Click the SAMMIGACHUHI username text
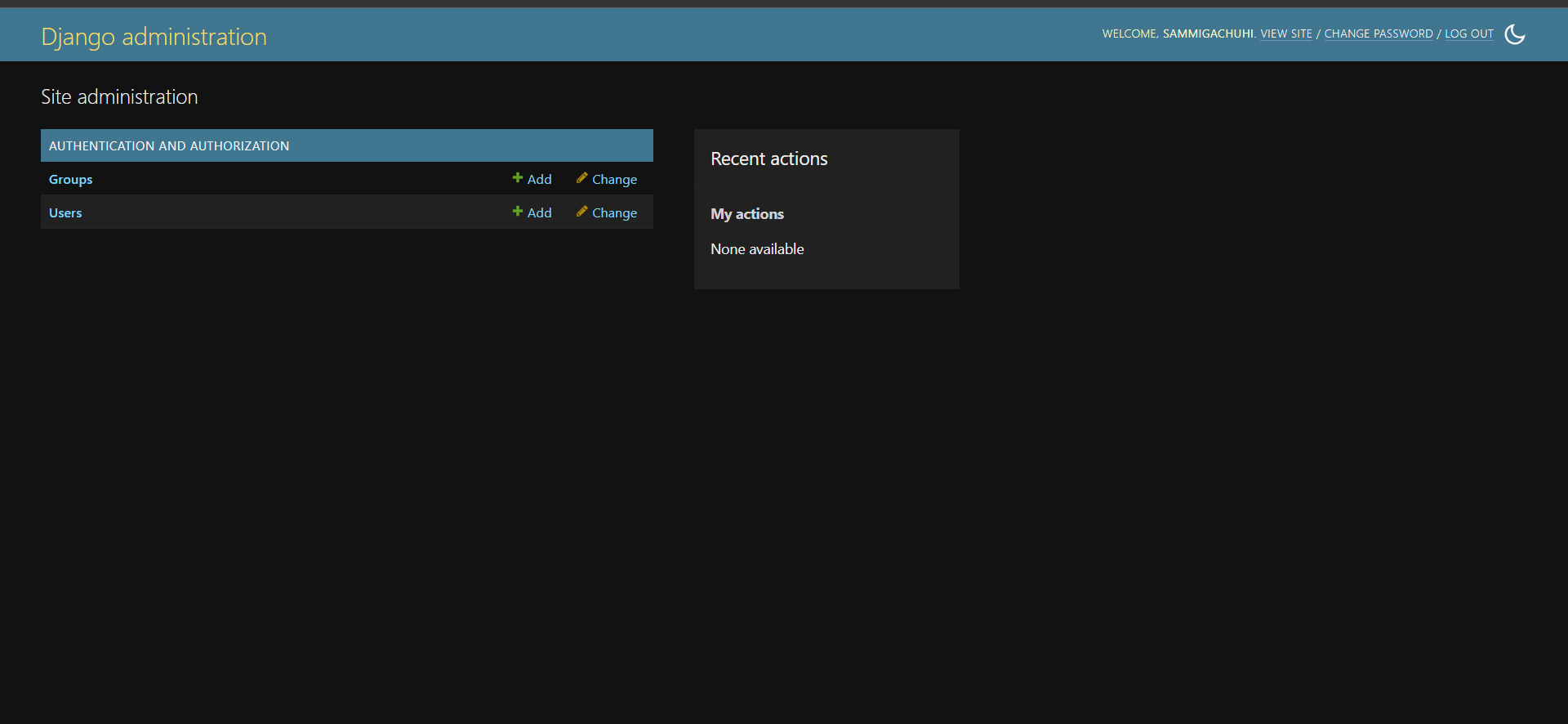 1208,34
